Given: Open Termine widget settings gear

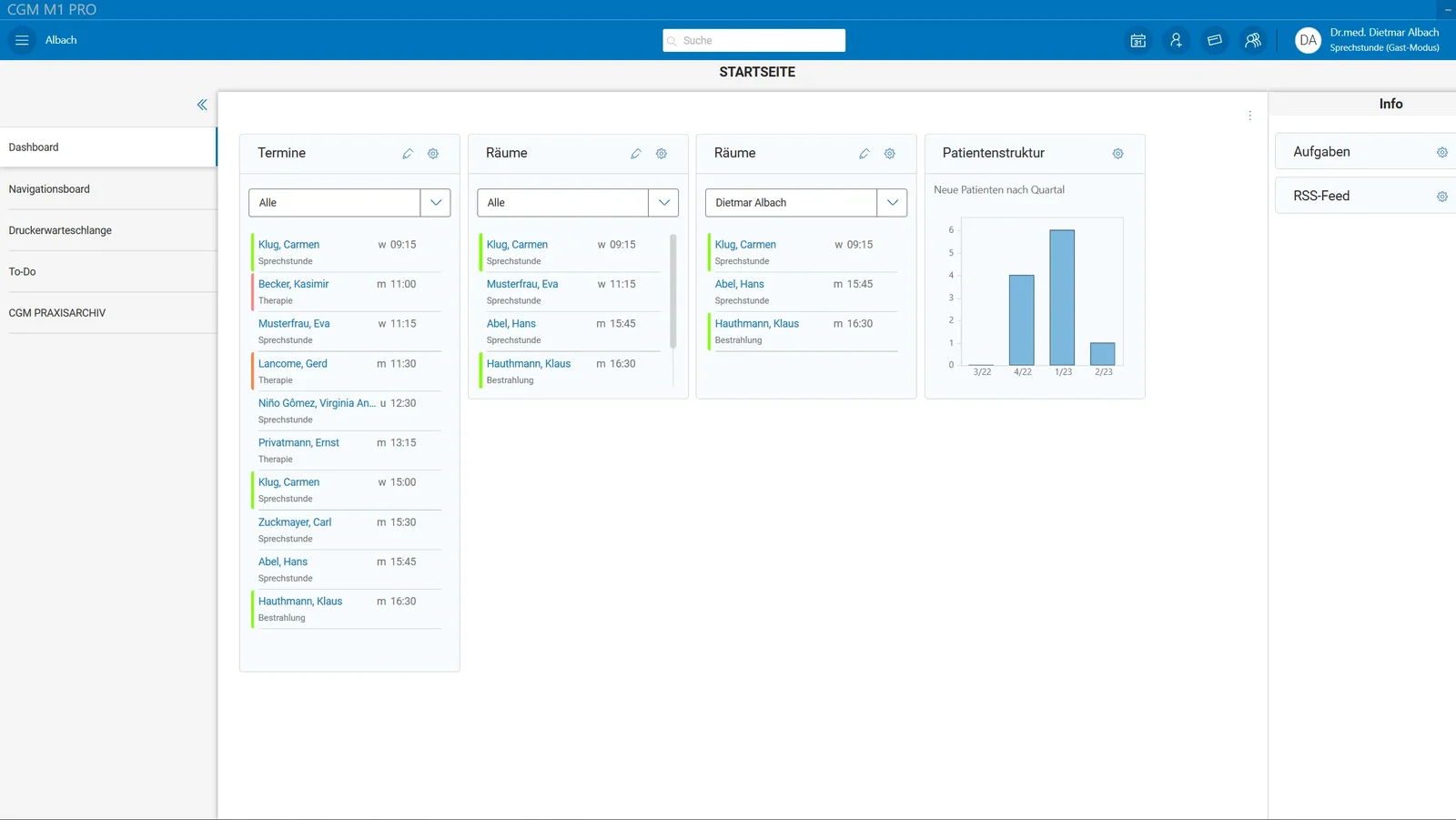Looking at the screenshot, I should point(433,154).
